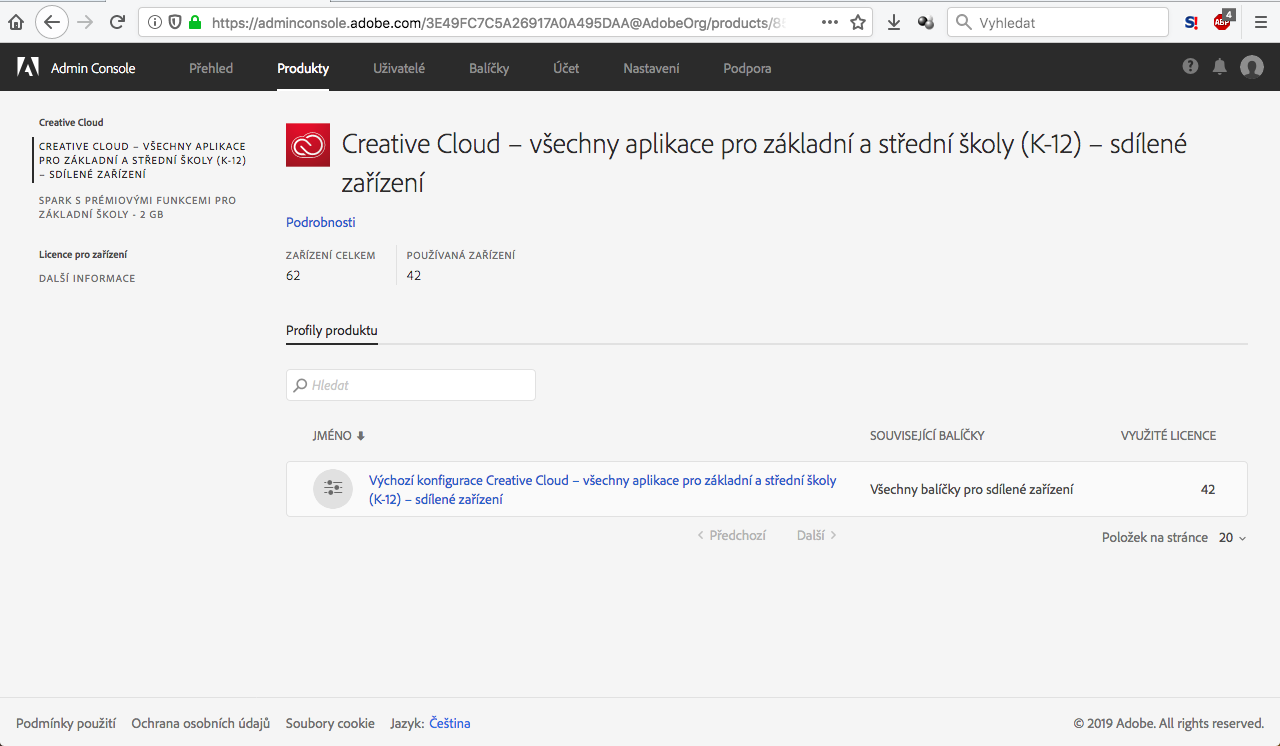Image resolution: width=1280 pixels, height=746 pixels.
Task: Click Všechny balíčky pro sdílené zařízení cell
Action: click(972, 489)
